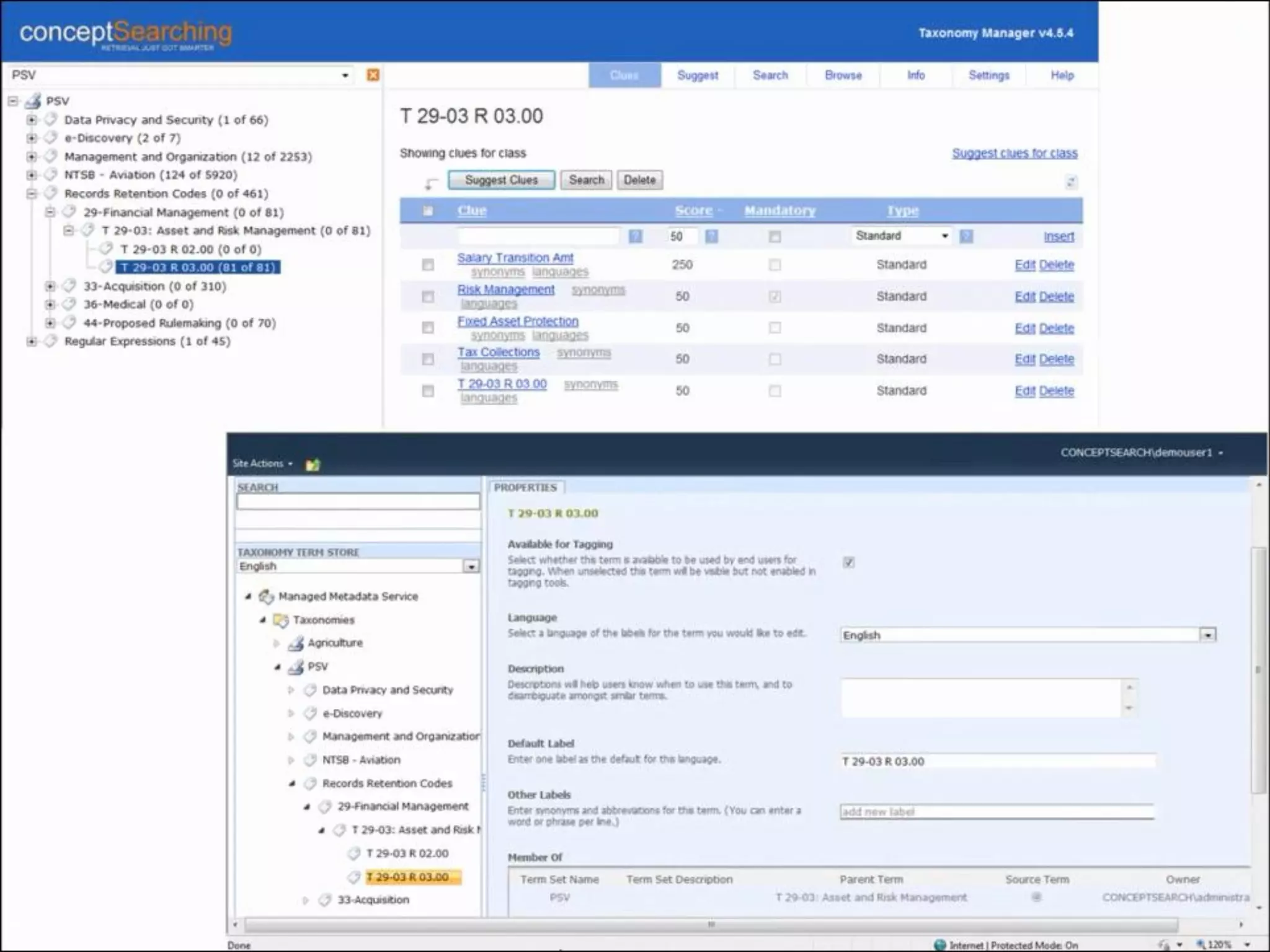Viewport: 1270px width, 952px height.
Task: Check the Salary Transition Amt row checkbox
Action: point(428,265)
